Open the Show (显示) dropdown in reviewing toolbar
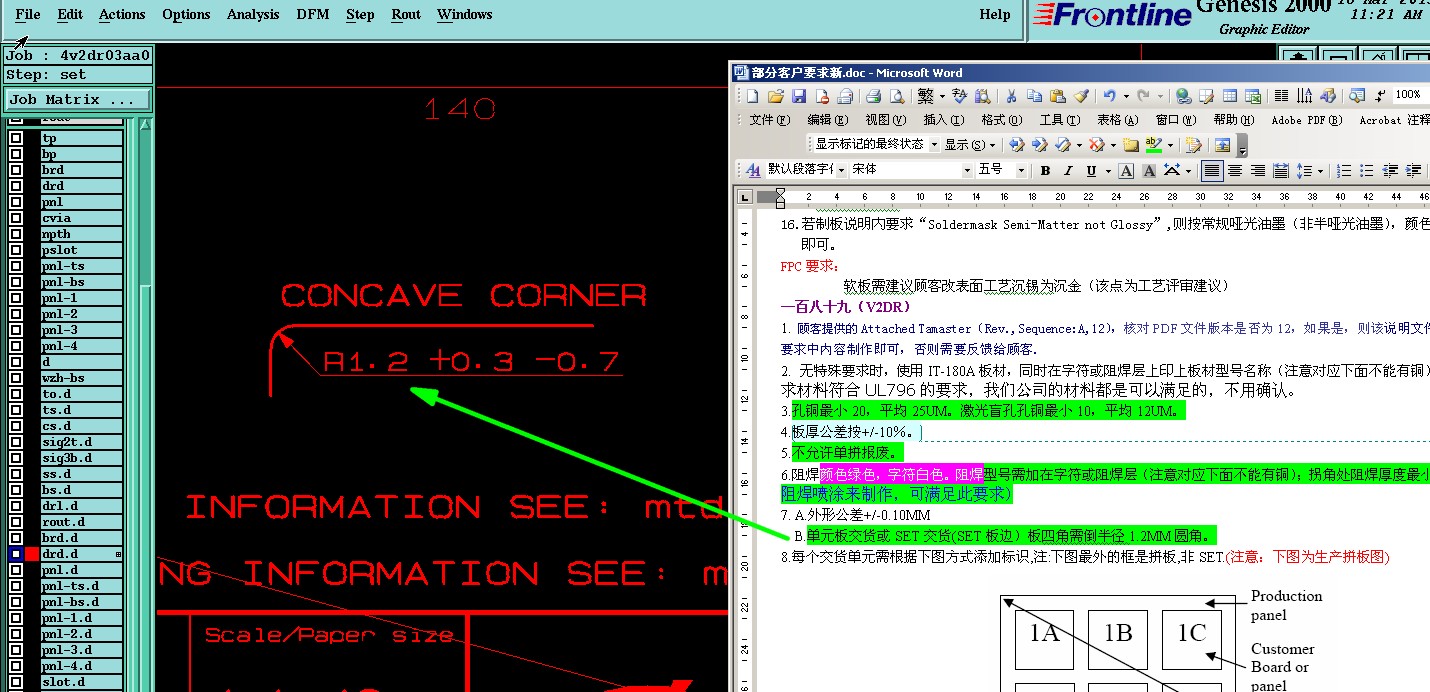Image resolution: width=1430 pixels, height=692 pixels. tap(970, 144)
